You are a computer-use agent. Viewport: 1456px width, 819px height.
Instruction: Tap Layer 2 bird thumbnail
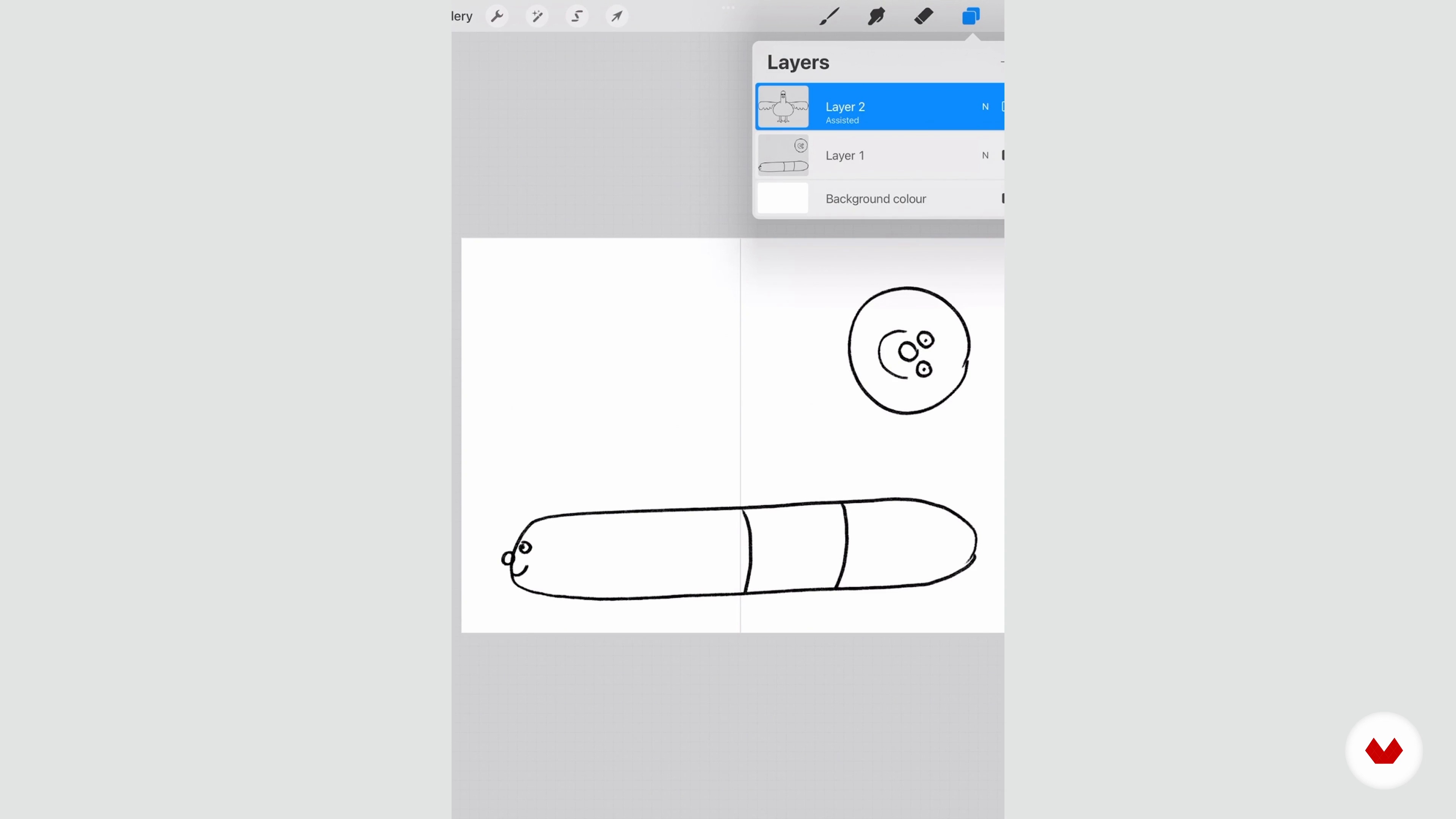783,107
